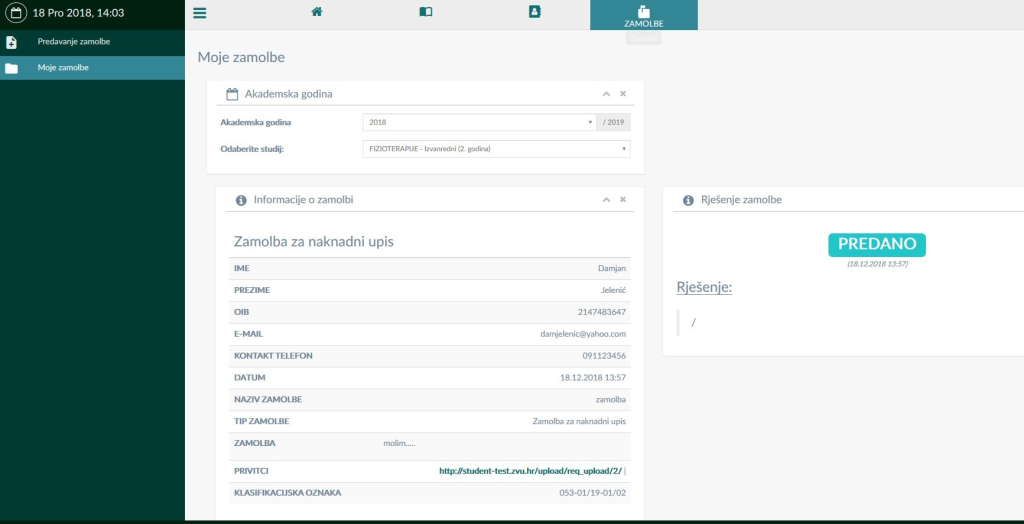The height and width of the screenshot is (524, 1024).
Task: Click the PREDANO status badge
Action: (x=876, y=245)
